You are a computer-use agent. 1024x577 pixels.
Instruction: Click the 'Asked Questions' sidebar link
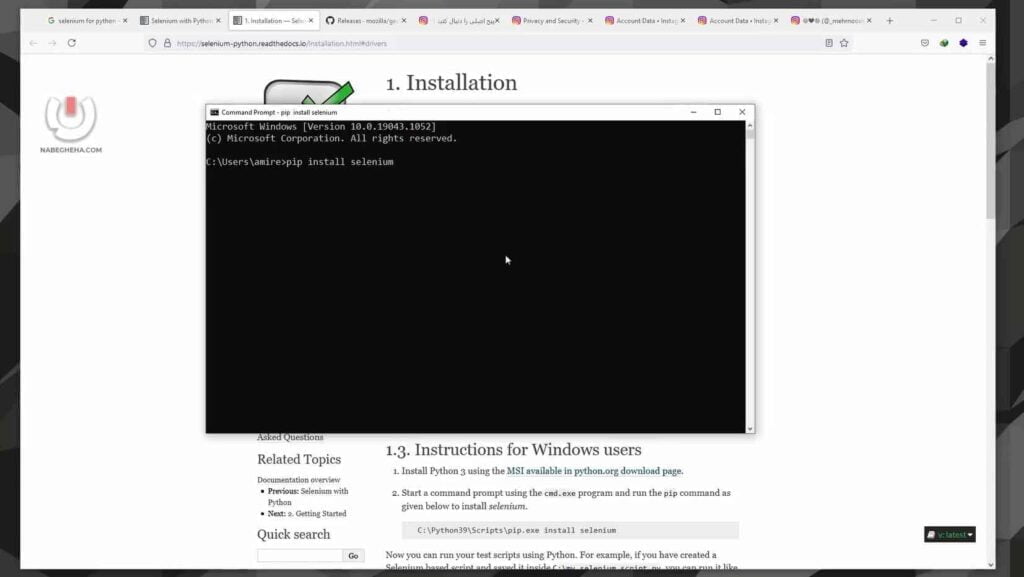(290, 437)
